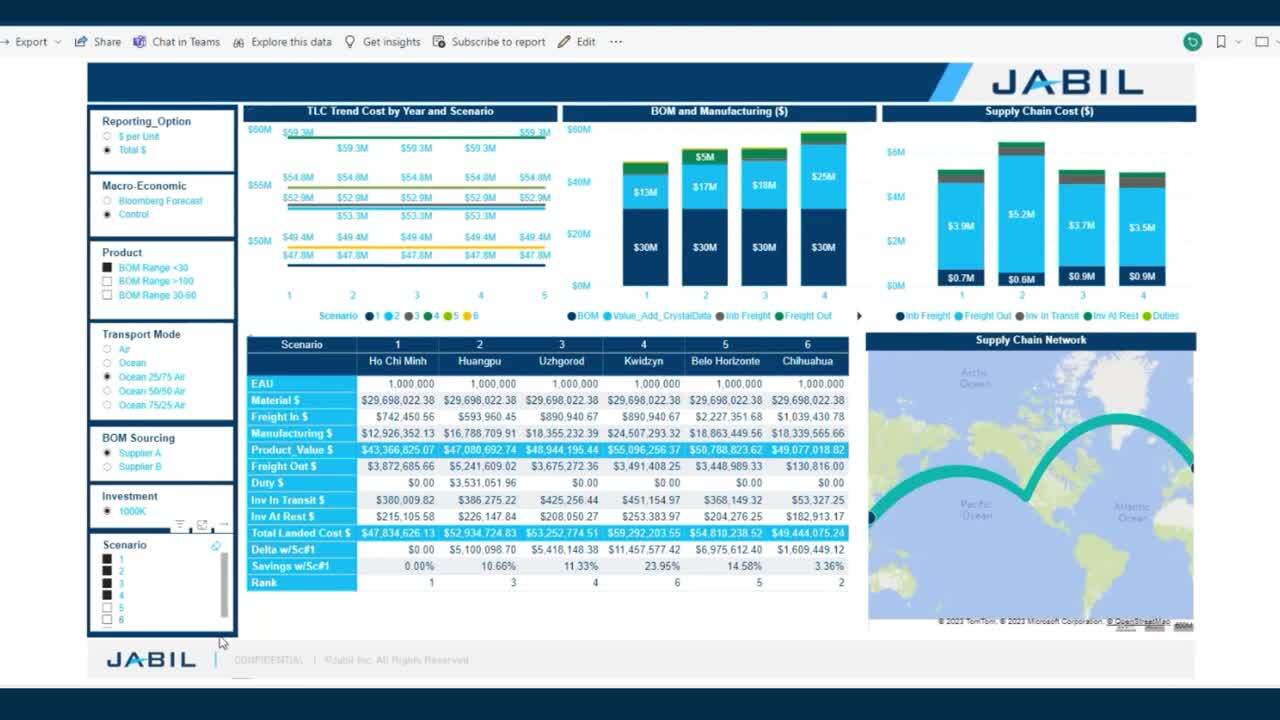Viewport: 1280px width, 720px height.
Task: Click Explore this data
Action: pos(282,42)
